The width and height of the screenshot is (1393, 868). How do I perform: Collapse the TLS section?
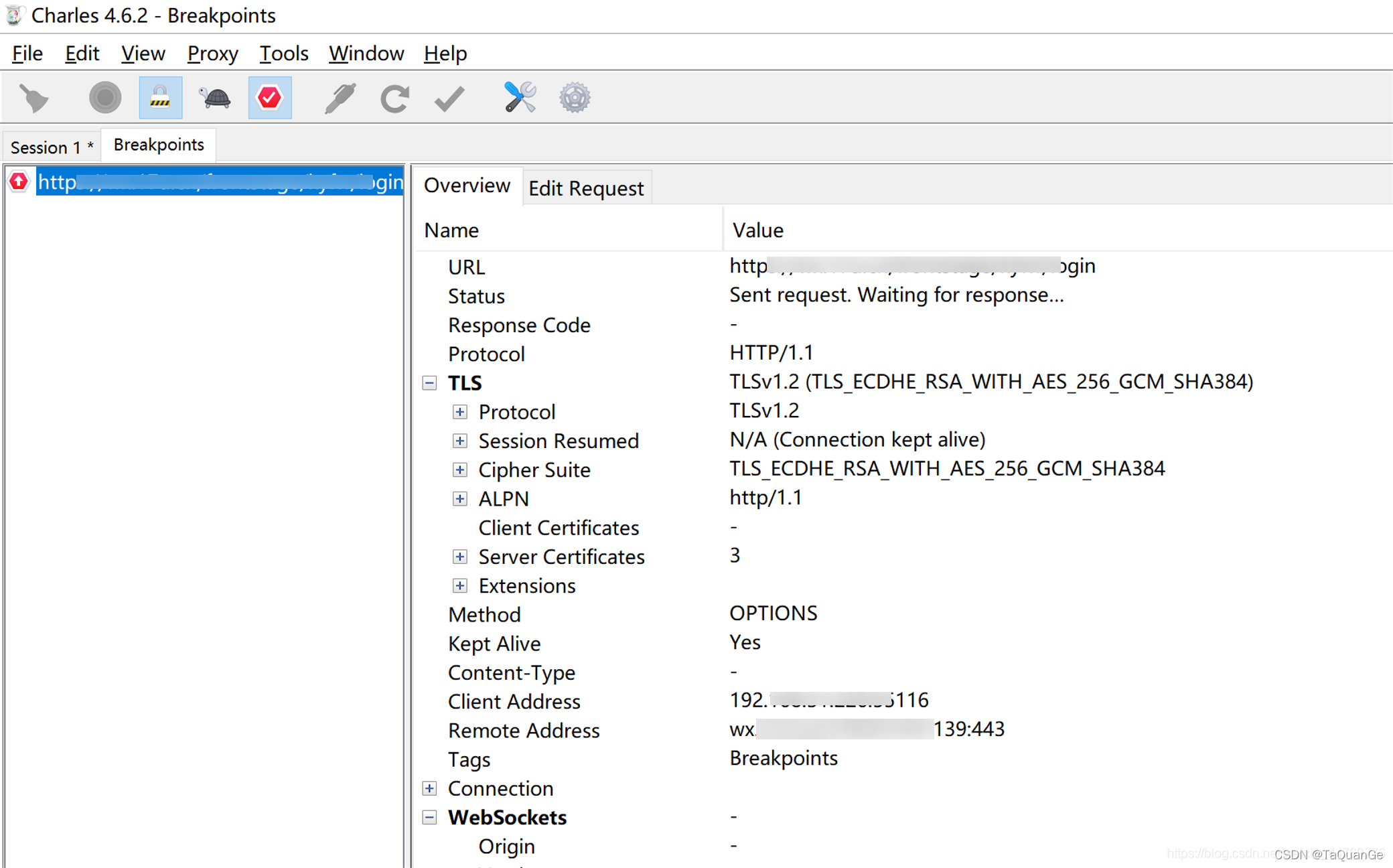click(429, 383)
